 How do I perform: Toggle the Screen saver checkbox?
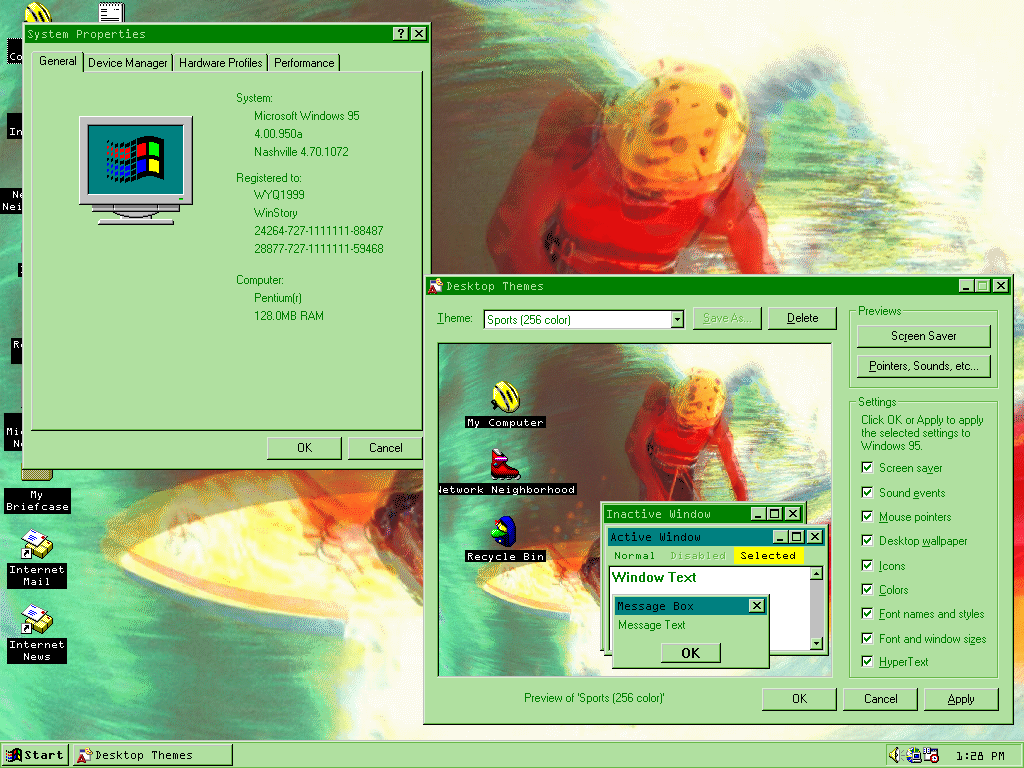(867, 468)
